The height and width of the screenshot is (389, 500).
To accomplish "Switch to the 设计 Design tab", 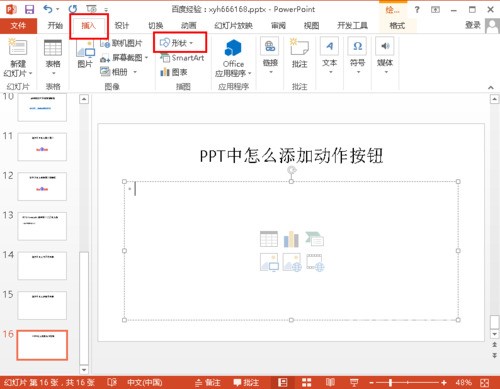I will pyautogui.click(x=122, y=26).
